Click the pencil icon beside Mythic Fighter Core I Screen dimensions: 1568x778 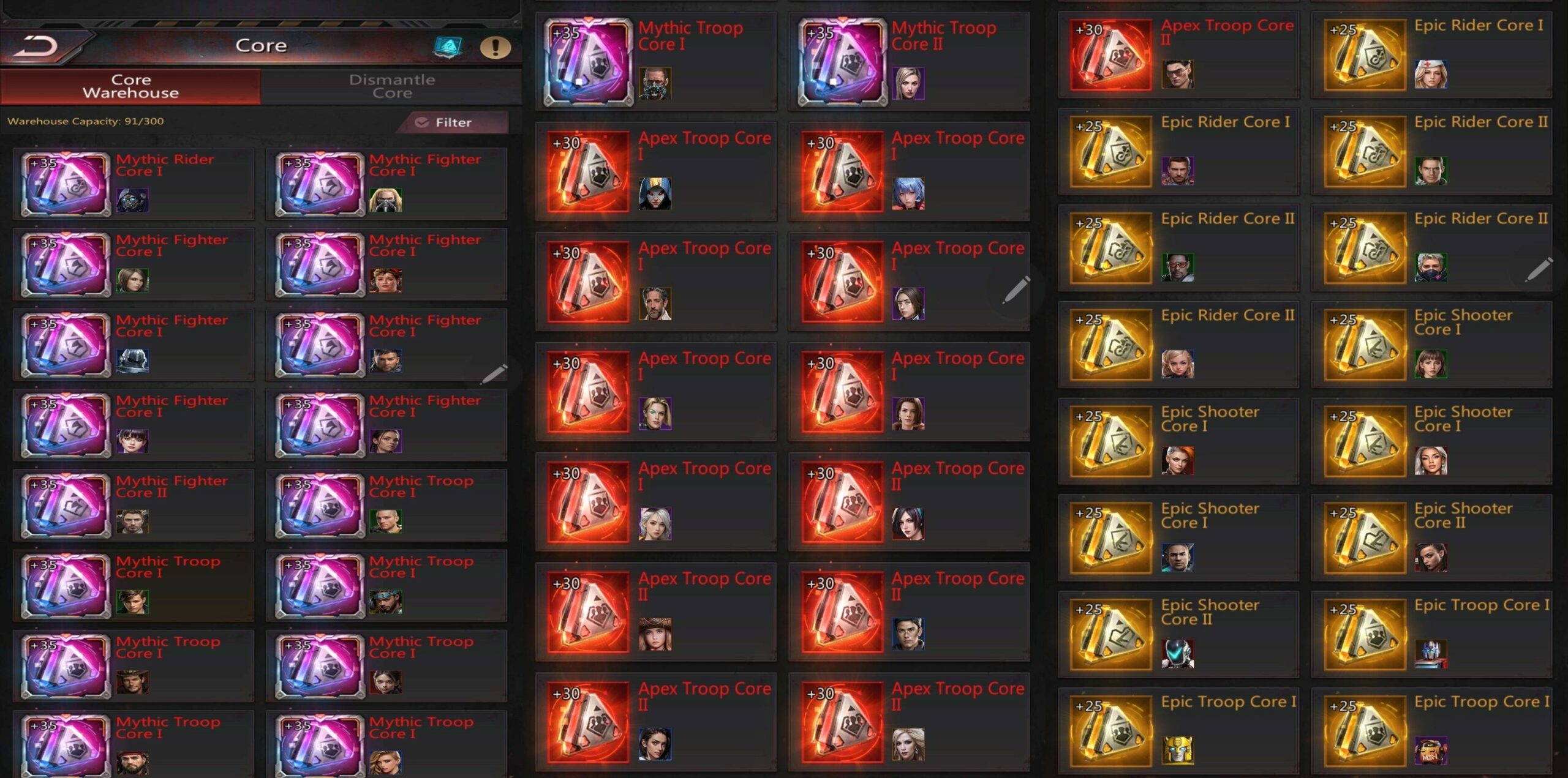click(x=494, y=373)
